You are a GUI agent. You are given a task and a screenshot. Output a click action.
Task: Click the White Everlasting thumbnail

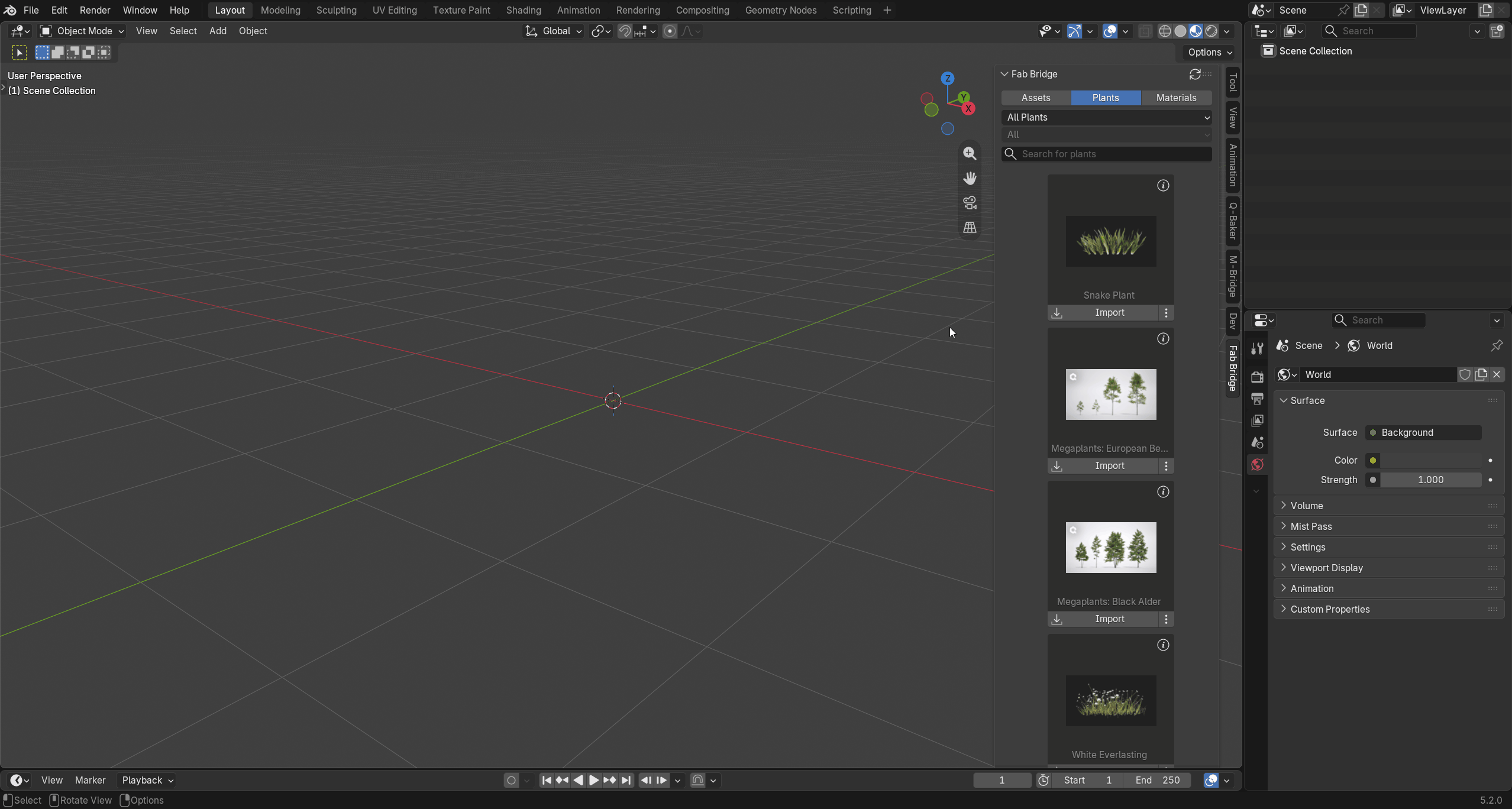point(1110,701)
